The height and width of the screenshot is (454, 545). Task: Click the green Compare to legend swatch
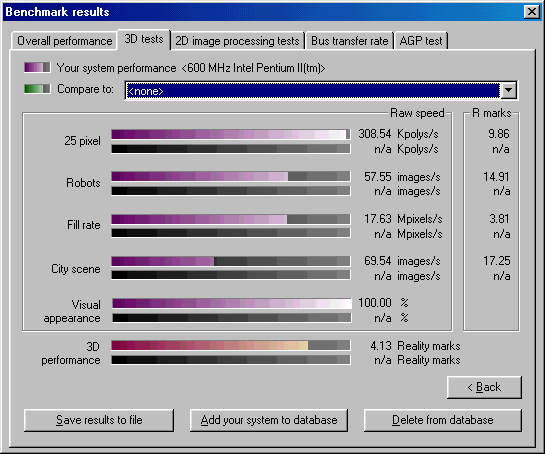pos(37,89)
